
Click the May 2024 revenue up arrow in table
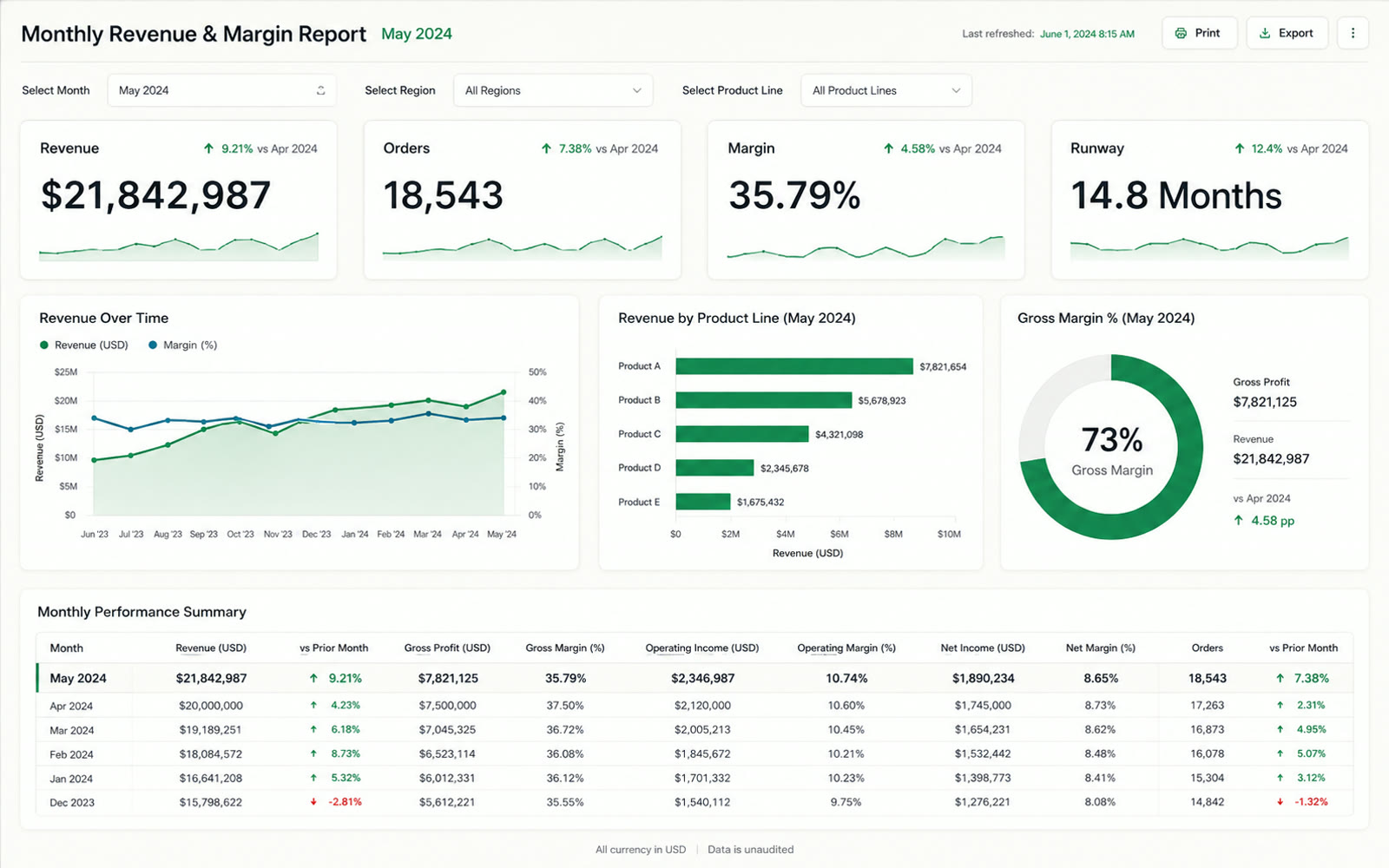coord(313,678)
